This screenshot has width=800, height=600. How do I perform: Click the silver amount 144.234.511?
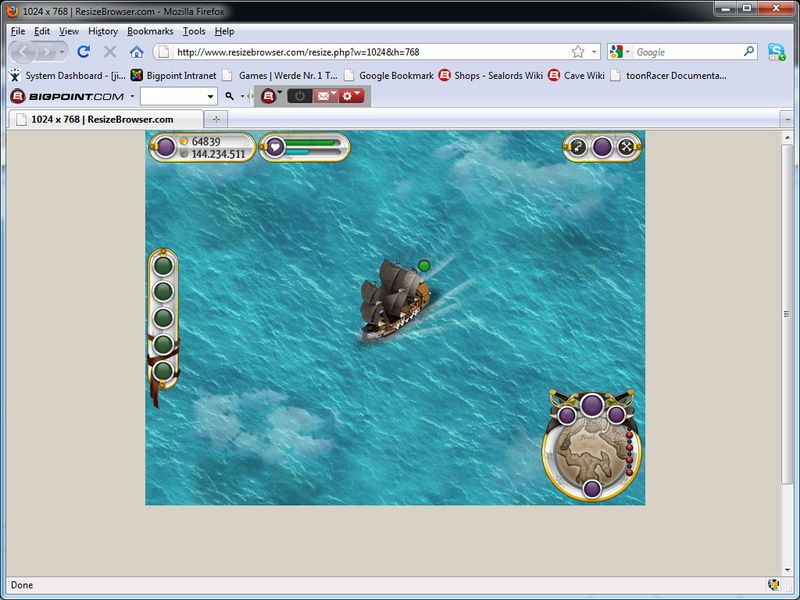(218, 154)
